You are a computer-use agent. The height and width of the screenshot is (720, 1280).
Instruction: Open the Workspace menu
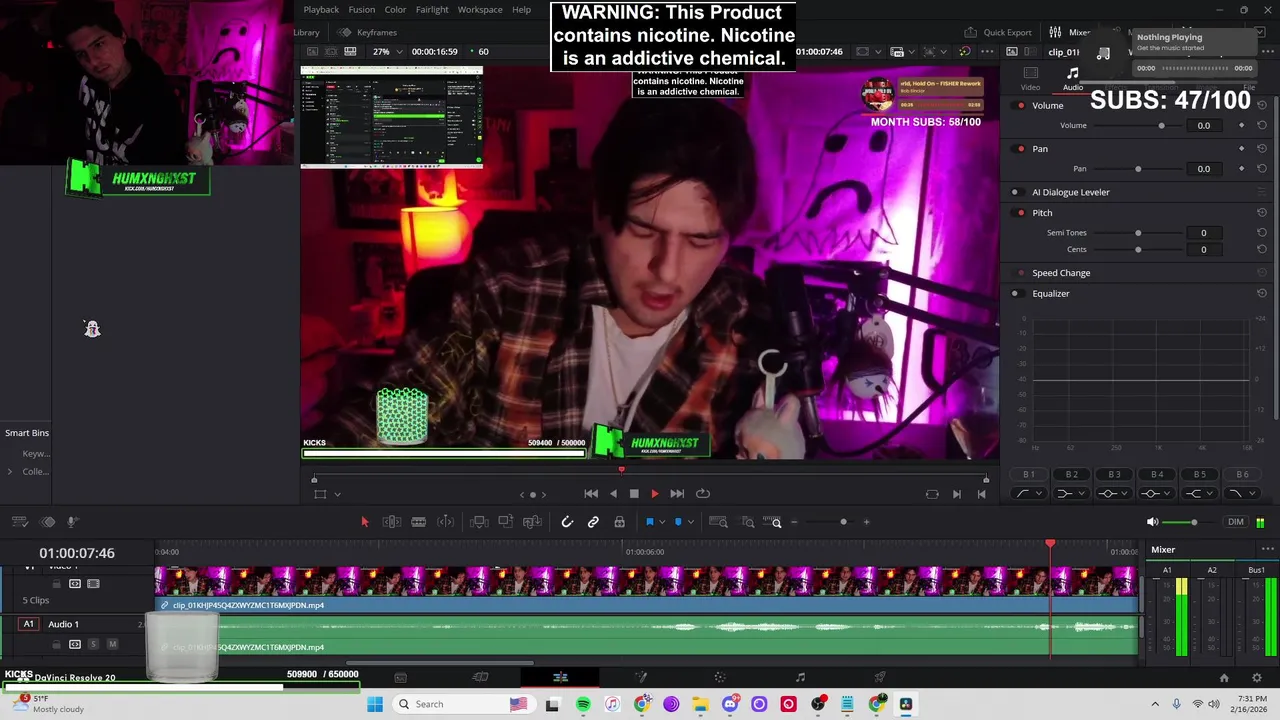480,9
